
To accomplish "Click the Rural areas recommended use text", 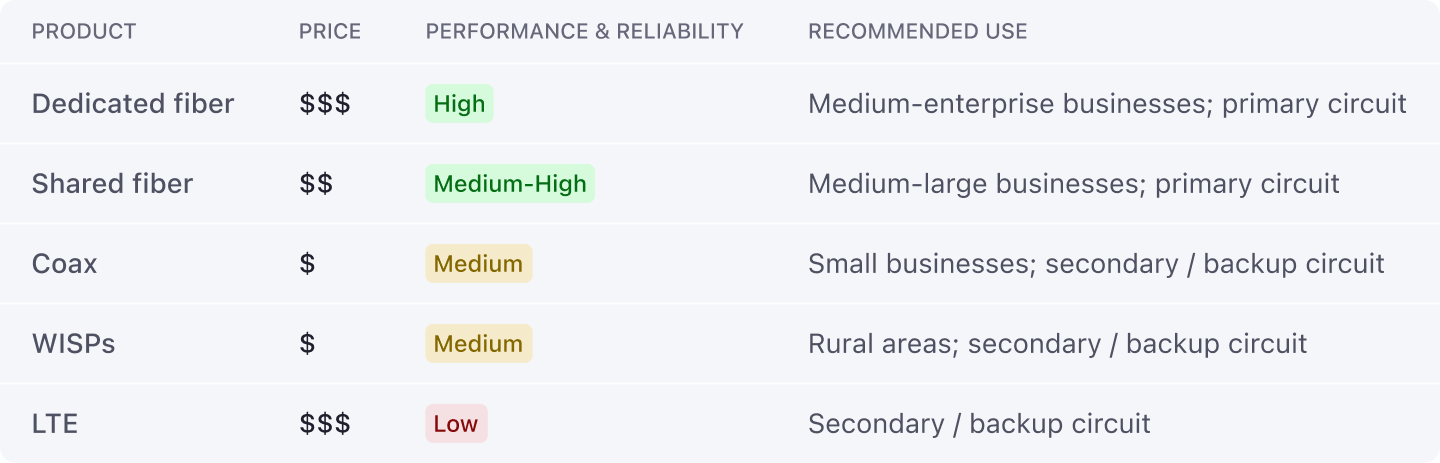I will click(x=1058, y=344).
